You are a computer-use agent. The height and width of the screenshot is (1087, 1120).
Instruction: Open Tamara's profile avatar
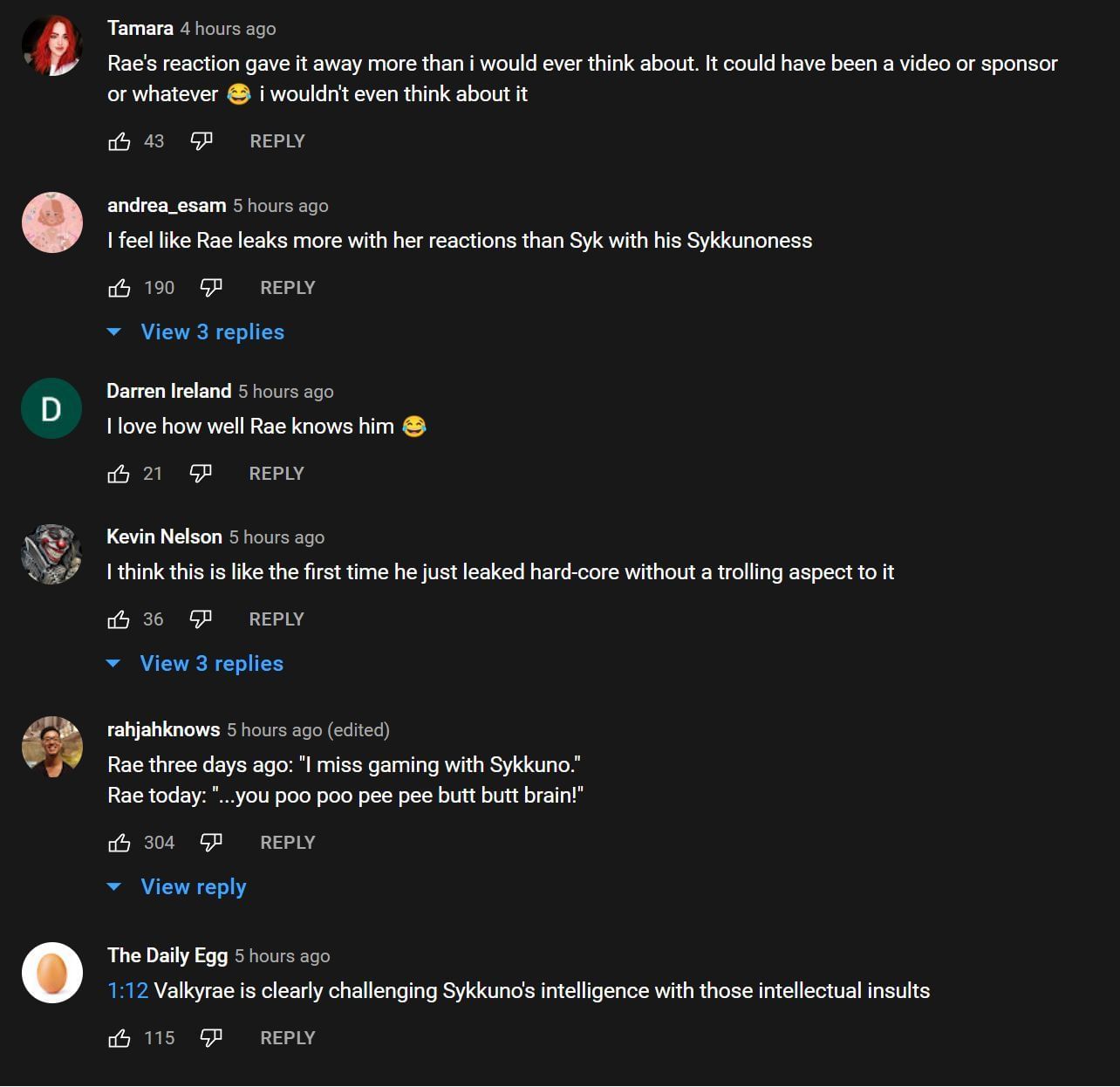click(x=52, y=45)
